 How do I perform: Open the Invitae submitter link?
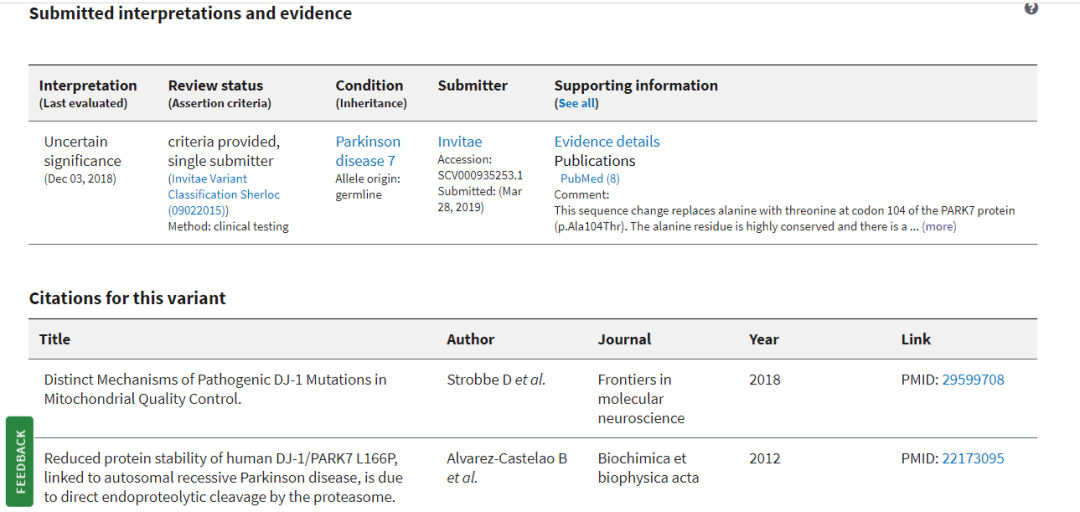coord(460,142)
